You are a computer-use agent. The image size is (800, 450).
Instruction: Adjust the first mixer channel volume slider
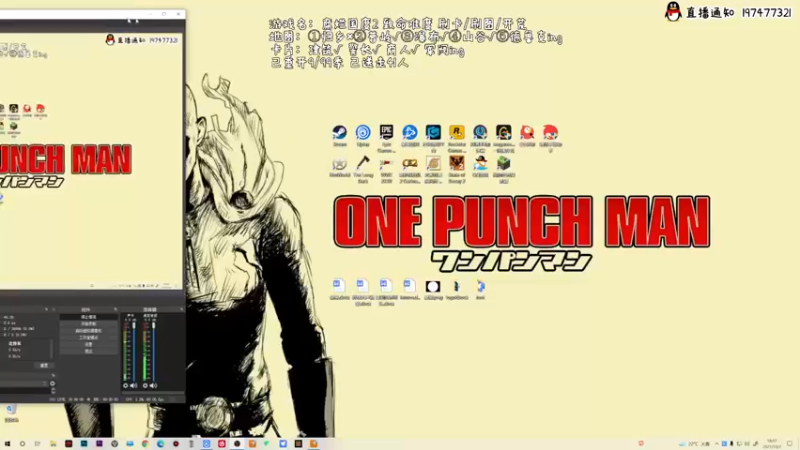point(134,351)
